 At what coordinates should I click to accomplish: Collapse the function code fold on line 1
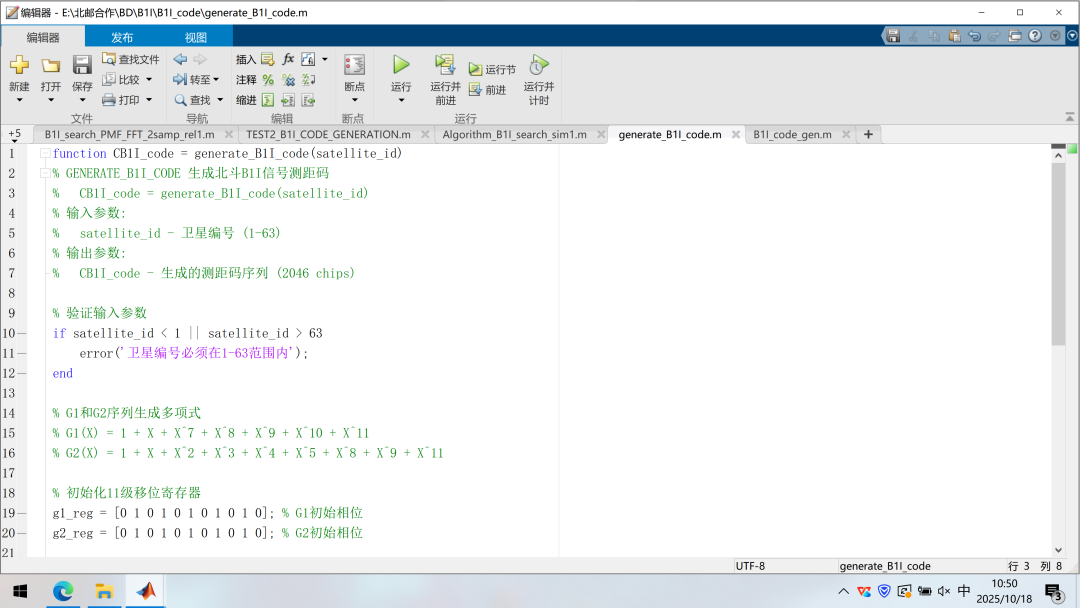click(x=45, y=154)
